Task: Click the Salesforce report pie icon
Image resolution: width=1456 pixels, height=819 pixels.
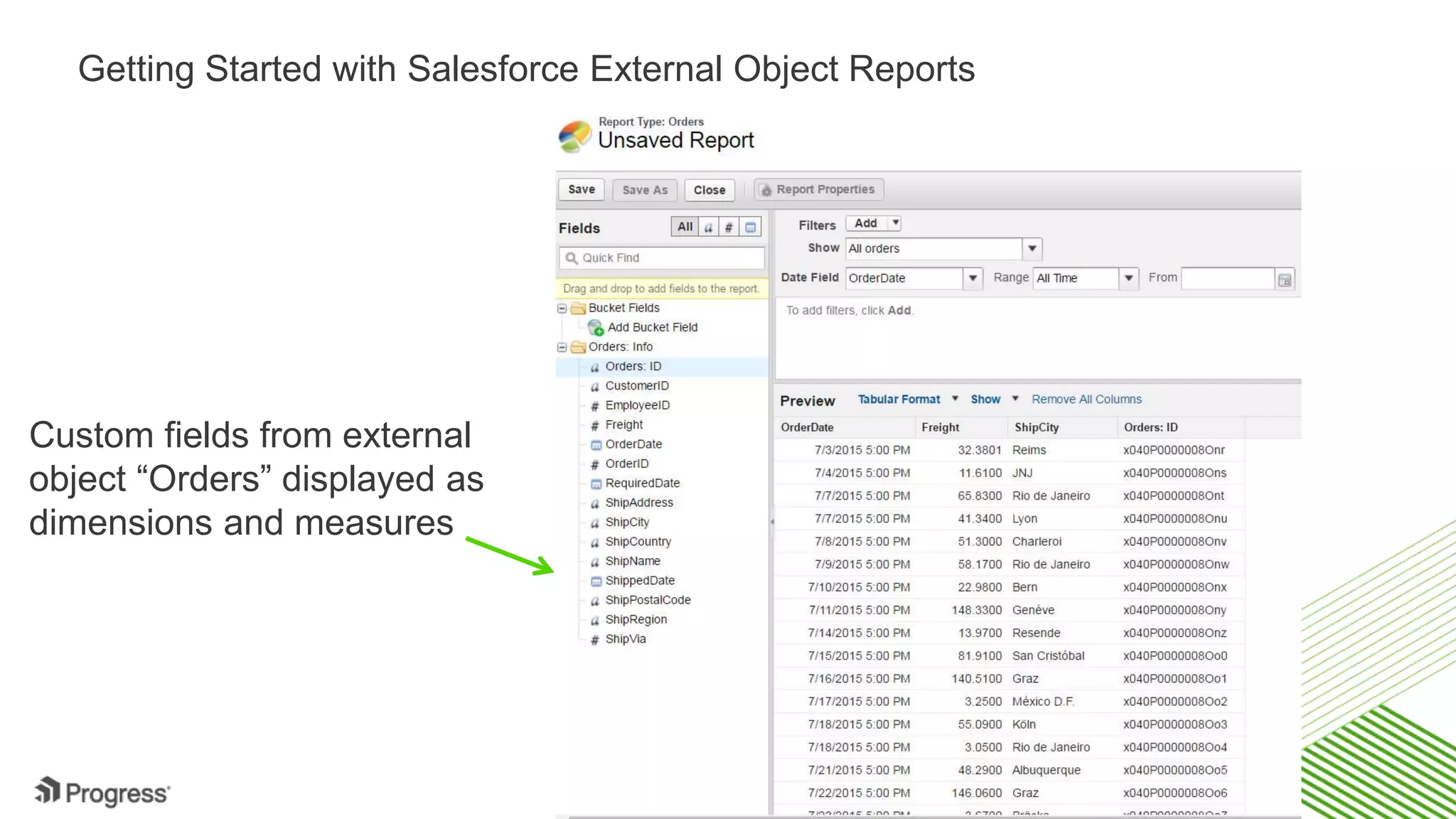Action: pos(574,136)
